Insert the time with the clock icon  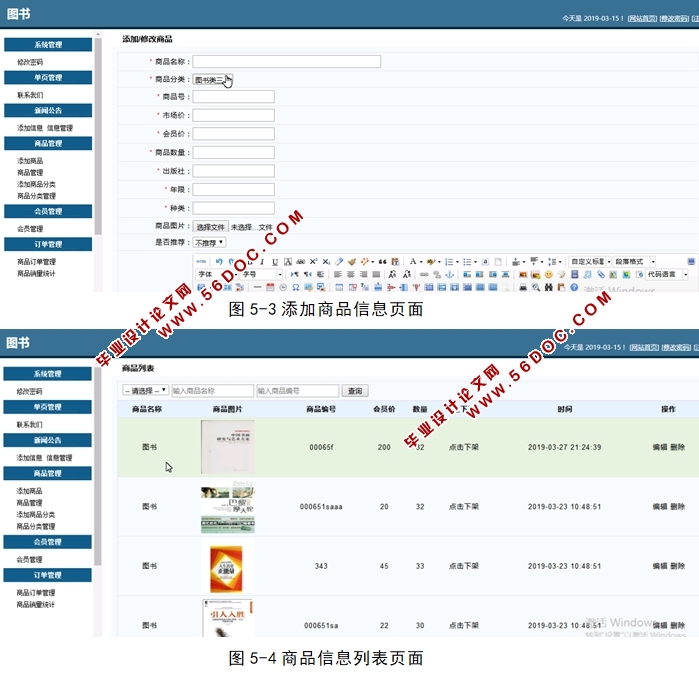[283, 287]
